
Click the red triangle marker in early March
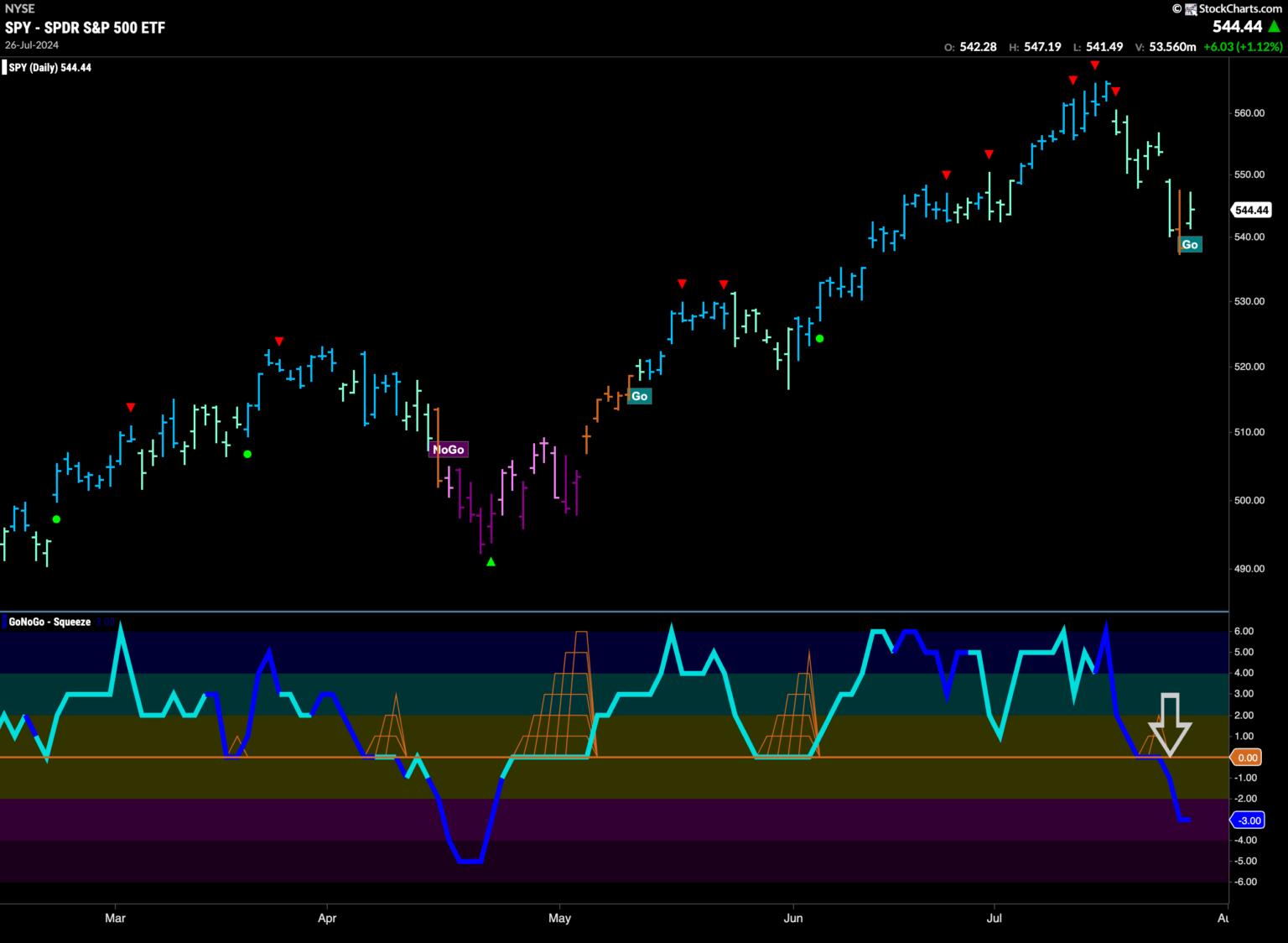tap(130, 408)
